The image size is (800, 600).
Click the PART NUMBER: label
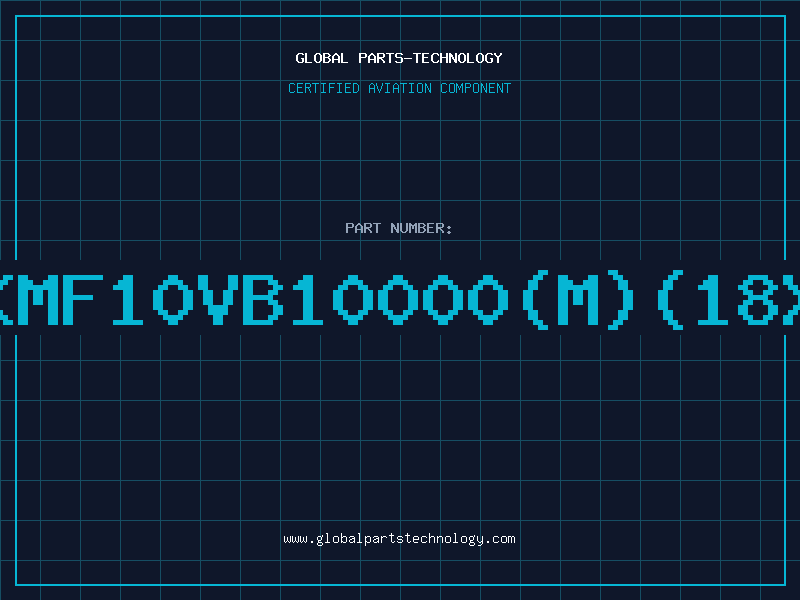tap(399, 228)
